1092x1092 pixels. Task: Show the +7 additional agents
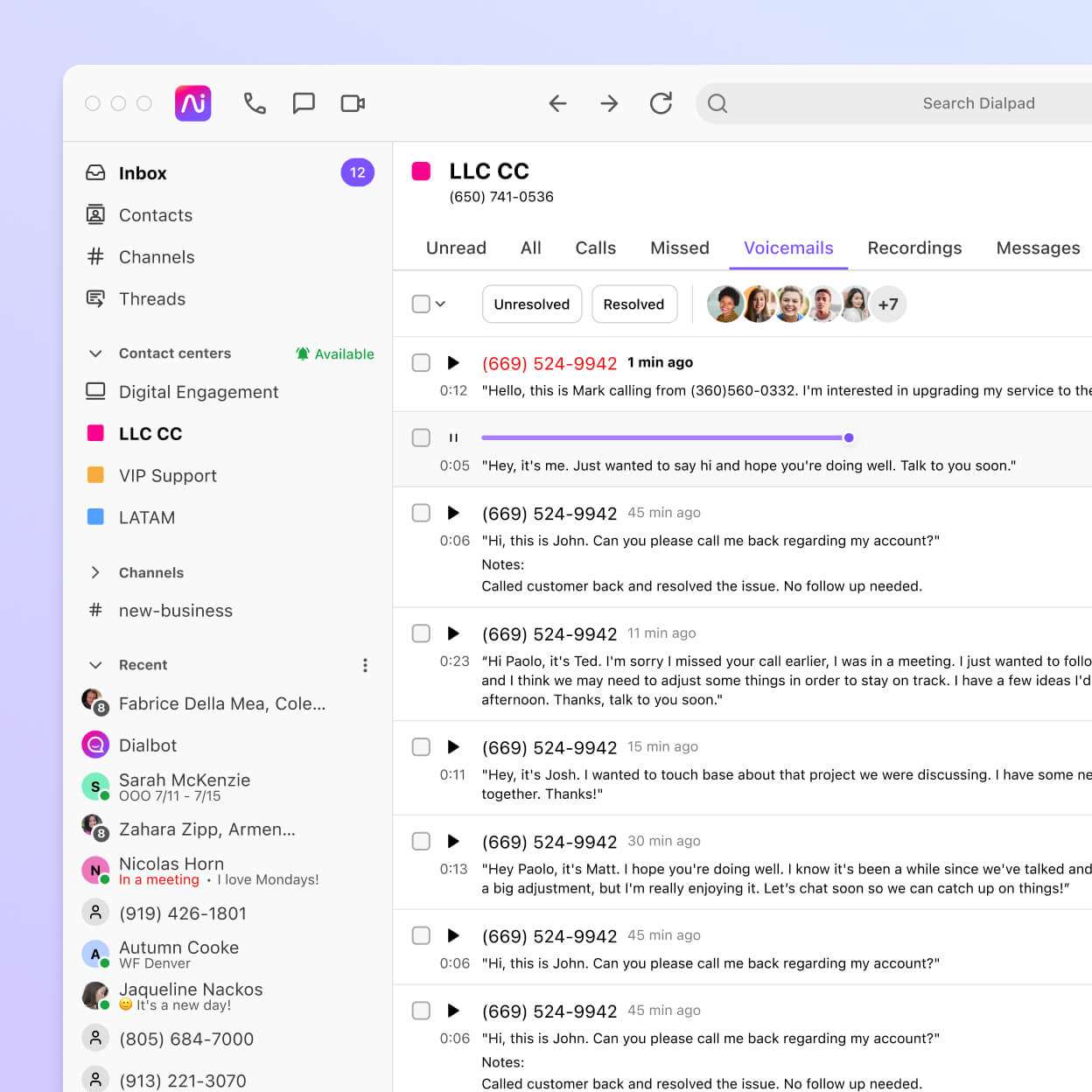[x=888, y=304]
